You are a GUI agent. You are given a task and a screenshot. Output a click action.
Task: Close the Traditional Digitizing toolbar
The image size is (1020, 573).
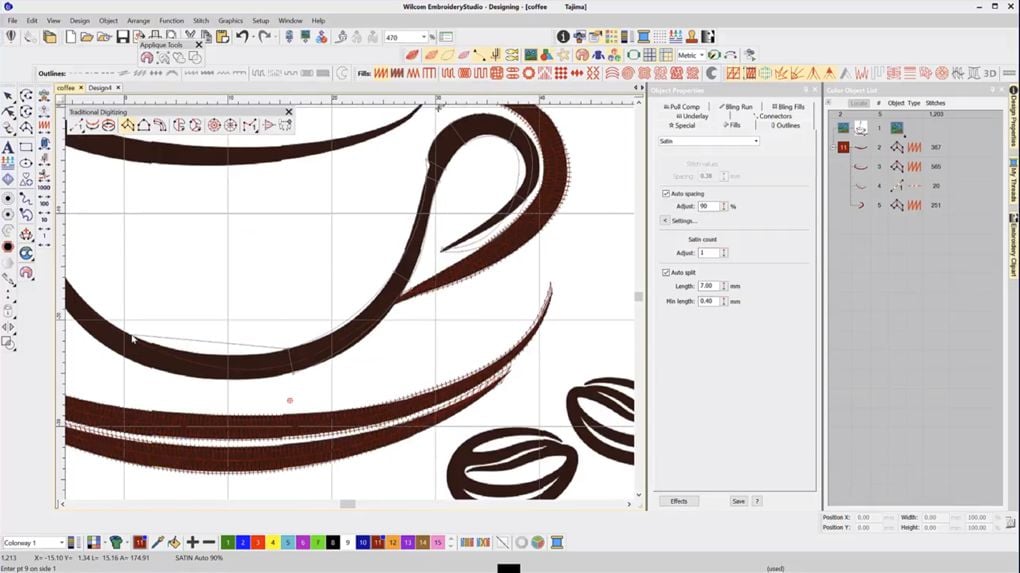[289, 112]
